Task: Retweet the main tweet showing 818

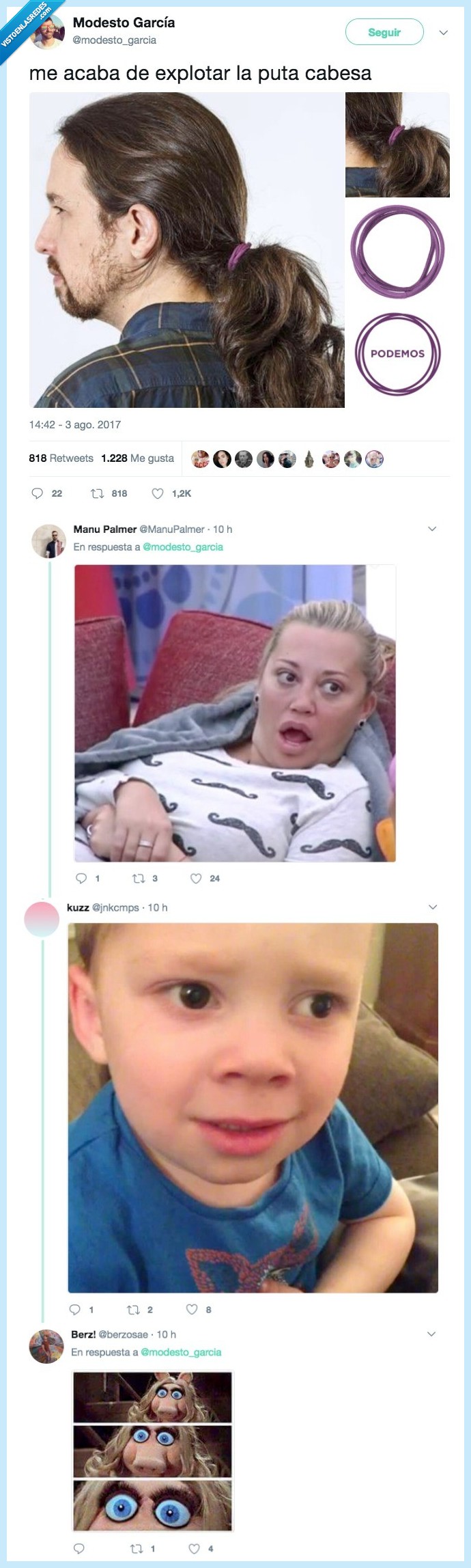Action: [98, 493]
